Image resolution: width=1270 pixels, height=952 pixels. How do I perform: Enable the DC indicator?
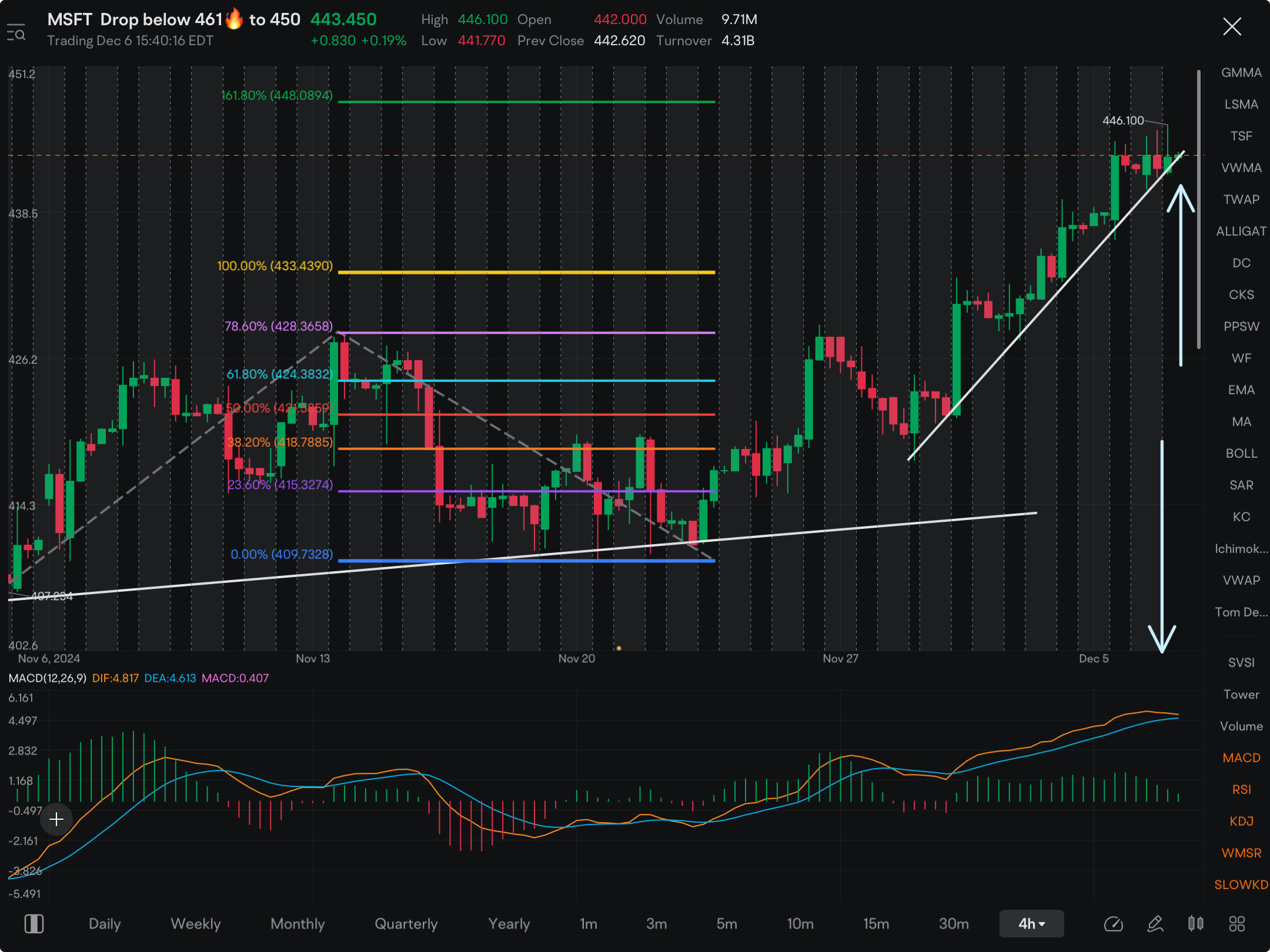click(1241, 263)
